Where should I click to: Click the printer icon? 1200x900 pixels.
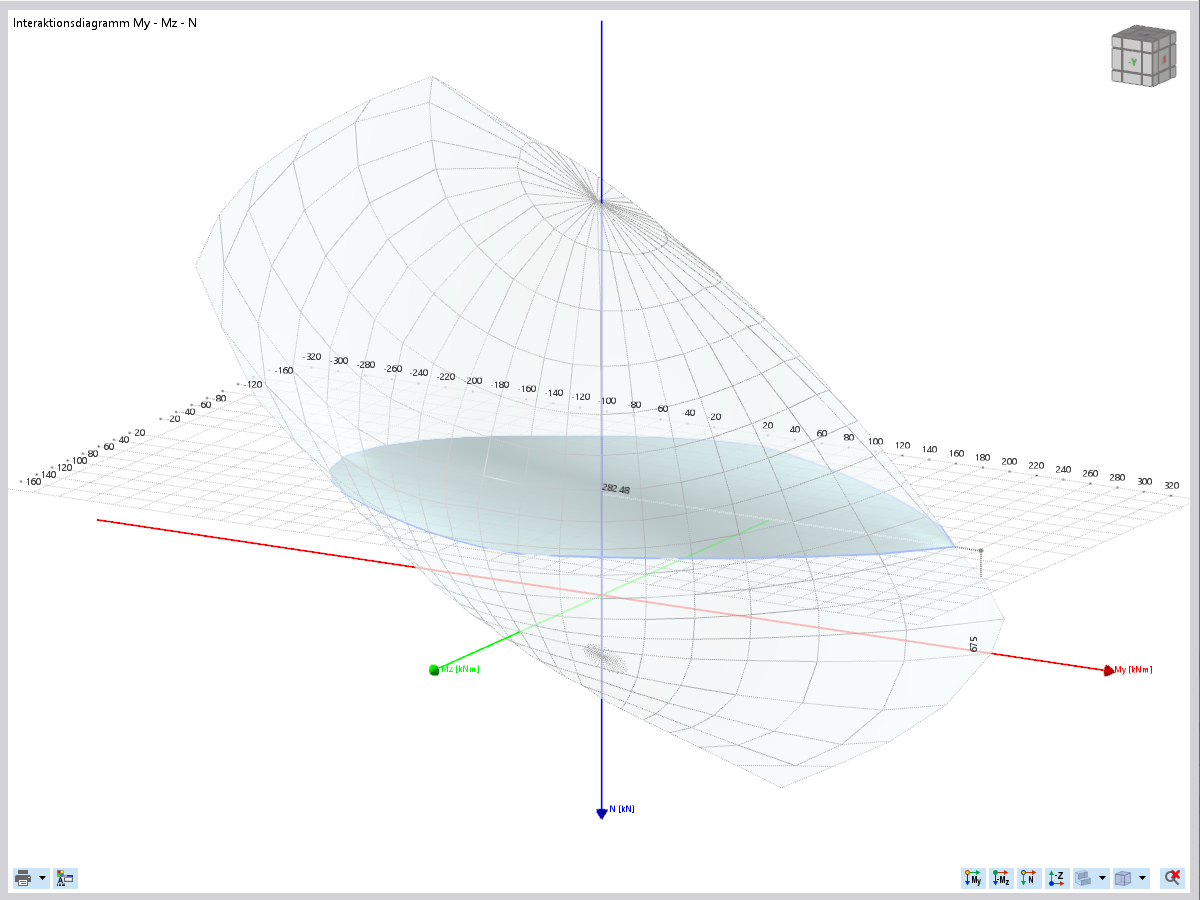pyautogui.click(x=24, y=878)
